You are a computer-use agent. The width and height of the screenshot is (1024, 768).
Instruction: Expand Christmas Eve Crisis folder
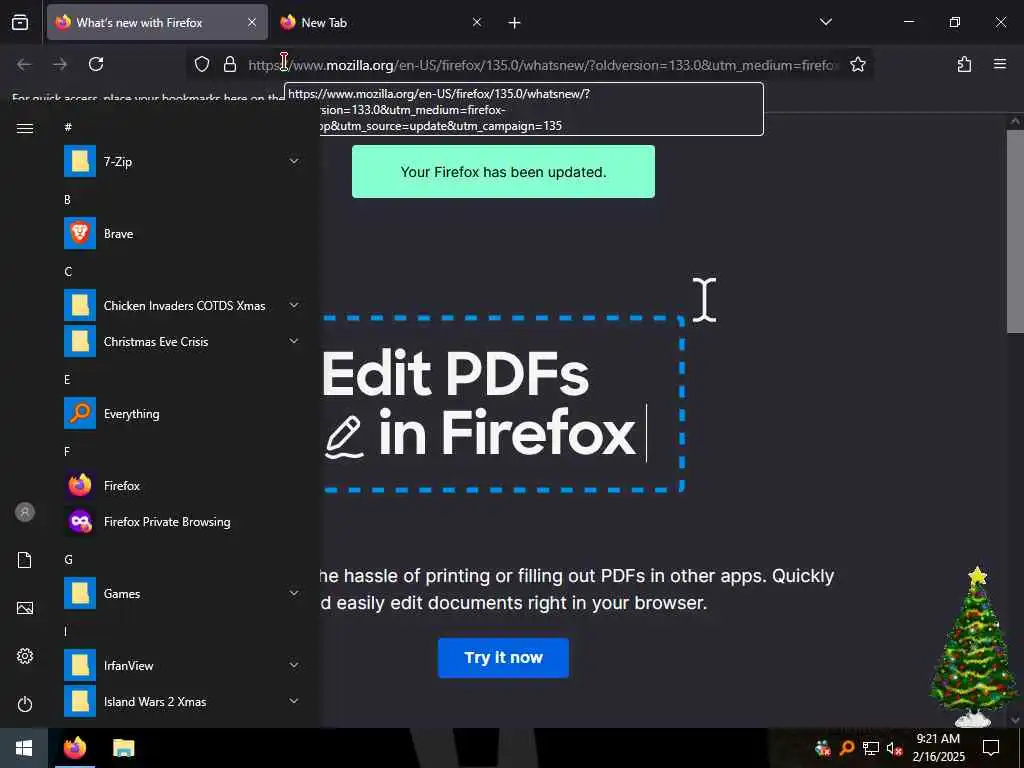(183, 342)
